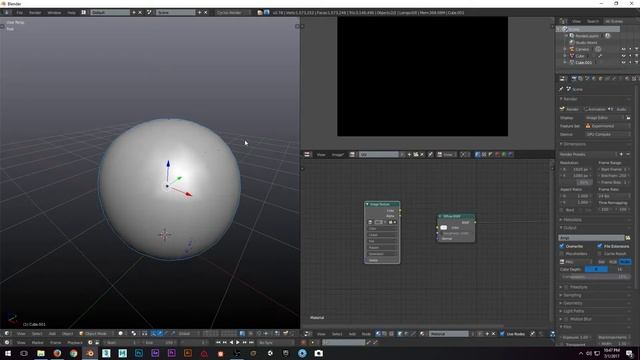Open Firefox from the Windows taskbar
The image size is (640, 360).
(x=57, y=353)
